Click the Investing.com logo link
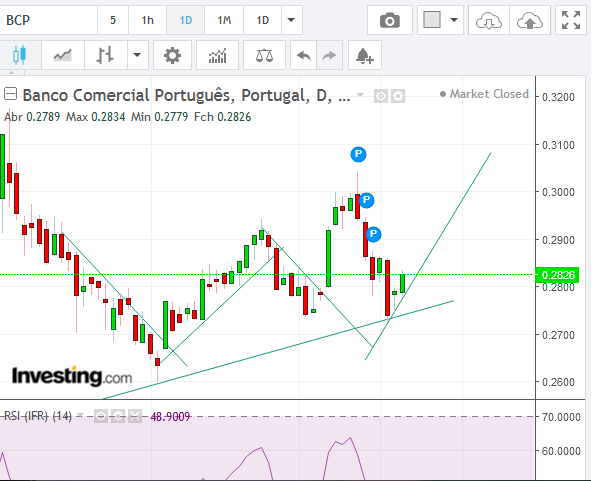The width and height of the screenshot is (605, 481). pos(72,376)
